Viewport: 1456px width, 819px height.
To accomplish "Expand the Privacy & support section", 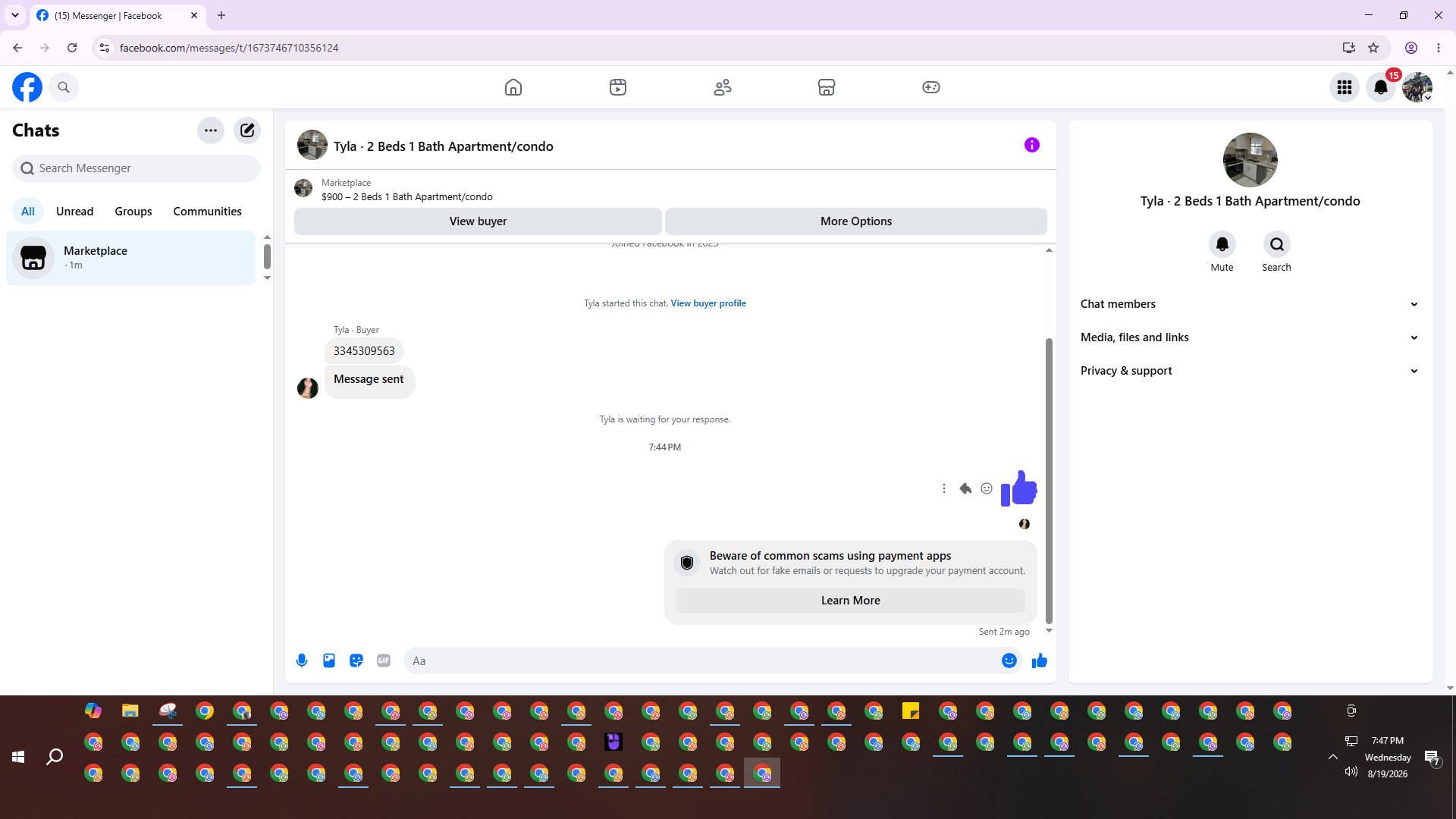I will tap(1250, 371).
